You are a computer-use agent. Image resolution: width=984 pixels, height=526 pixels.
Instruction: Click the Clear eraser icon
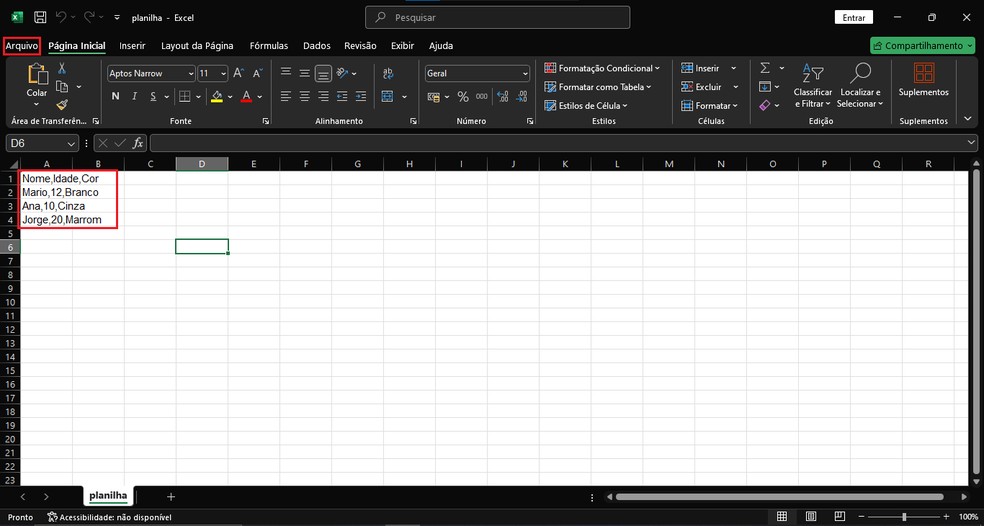tap(765, 105)
